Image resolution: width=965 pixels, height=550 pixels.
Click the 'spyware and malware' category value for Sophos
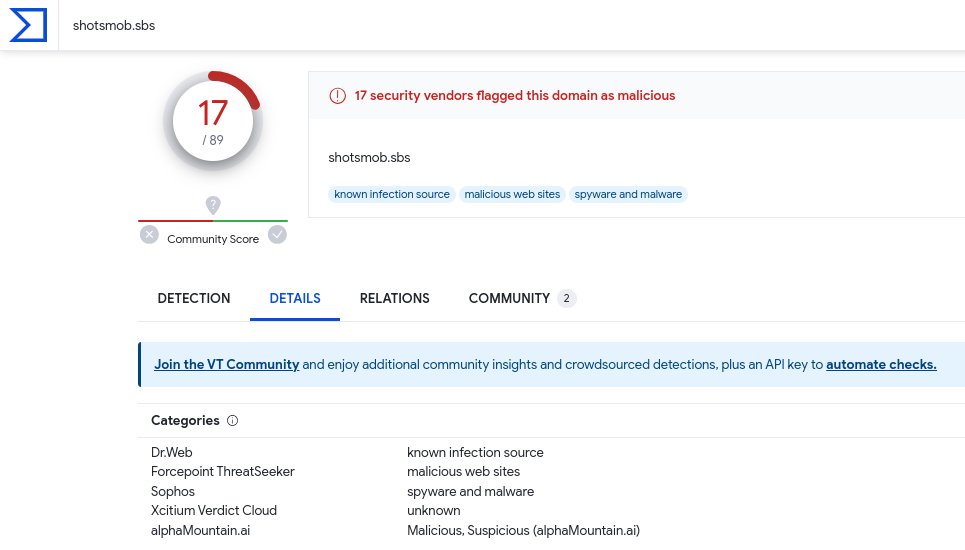471,492
